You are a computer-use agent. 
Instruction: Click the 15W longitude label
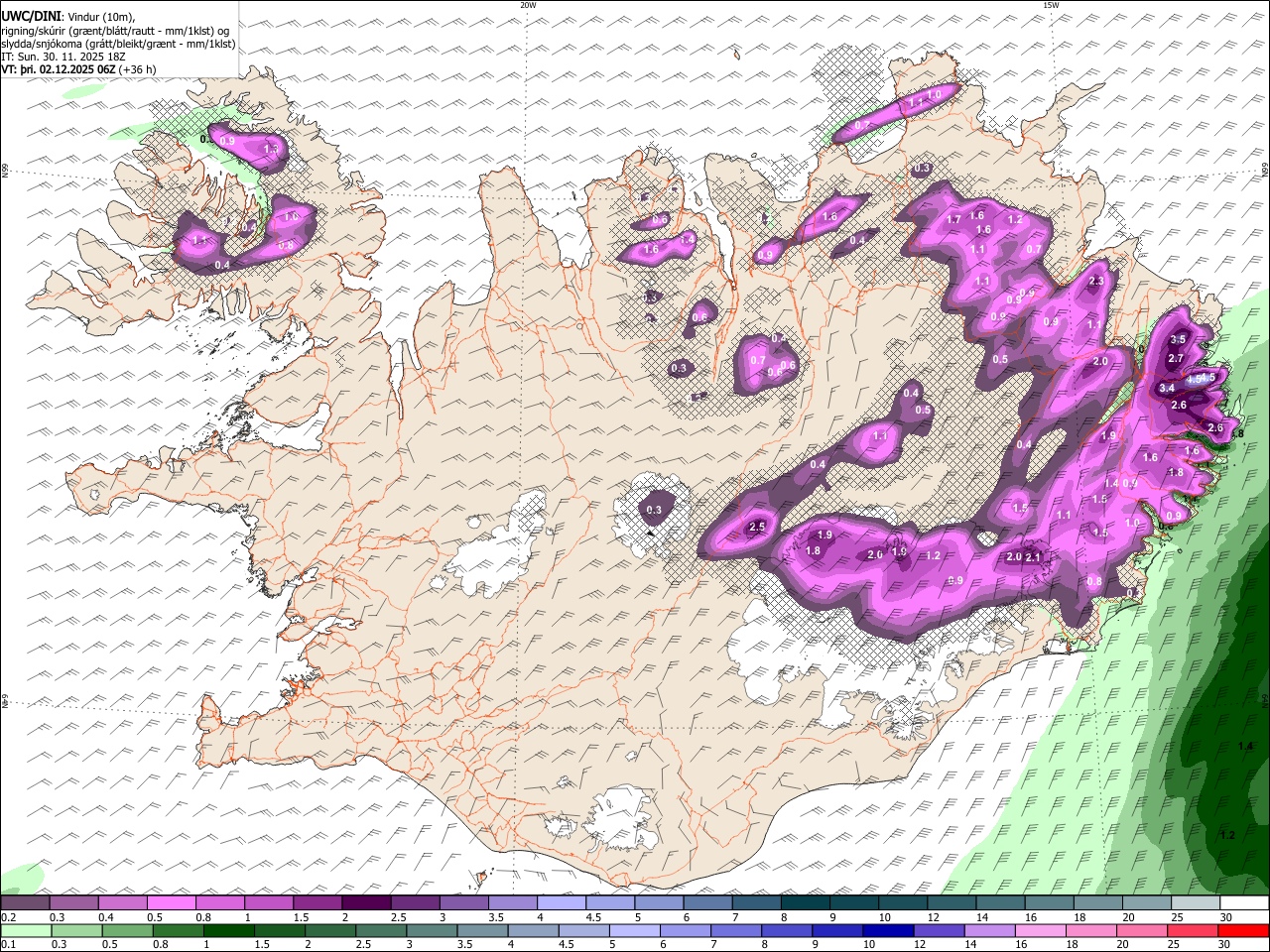coord(1051,5)
